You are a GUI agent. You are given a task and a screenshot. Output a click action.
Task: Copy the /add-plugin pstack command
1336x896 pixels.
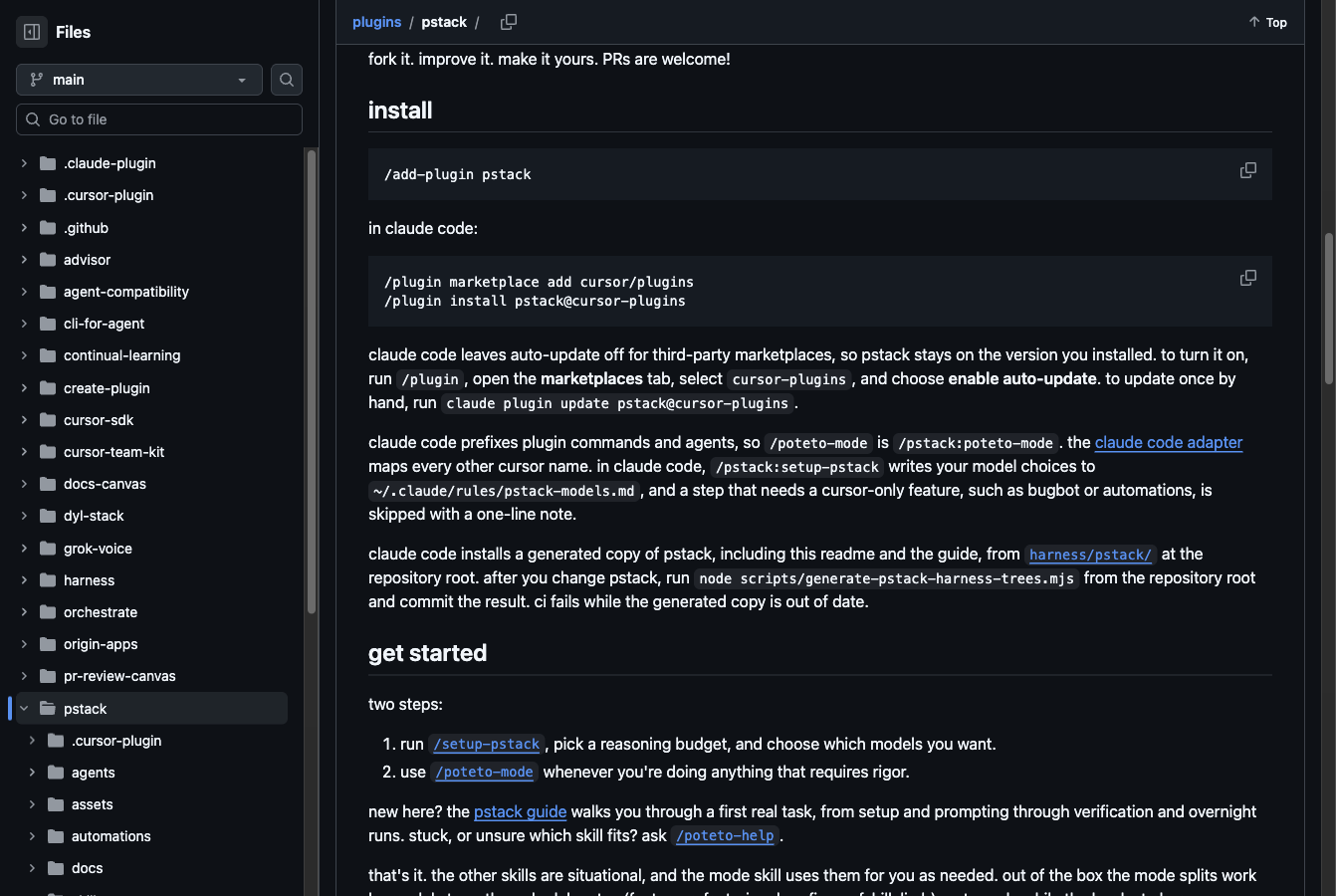[x=1247, y=171]
